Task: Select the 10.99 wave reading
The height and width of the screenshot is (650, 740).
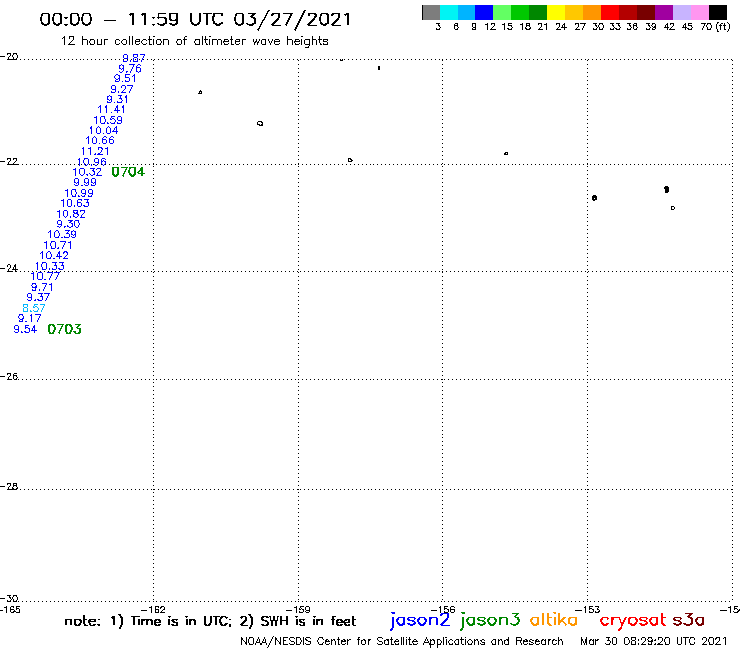Action: point(79,193)
